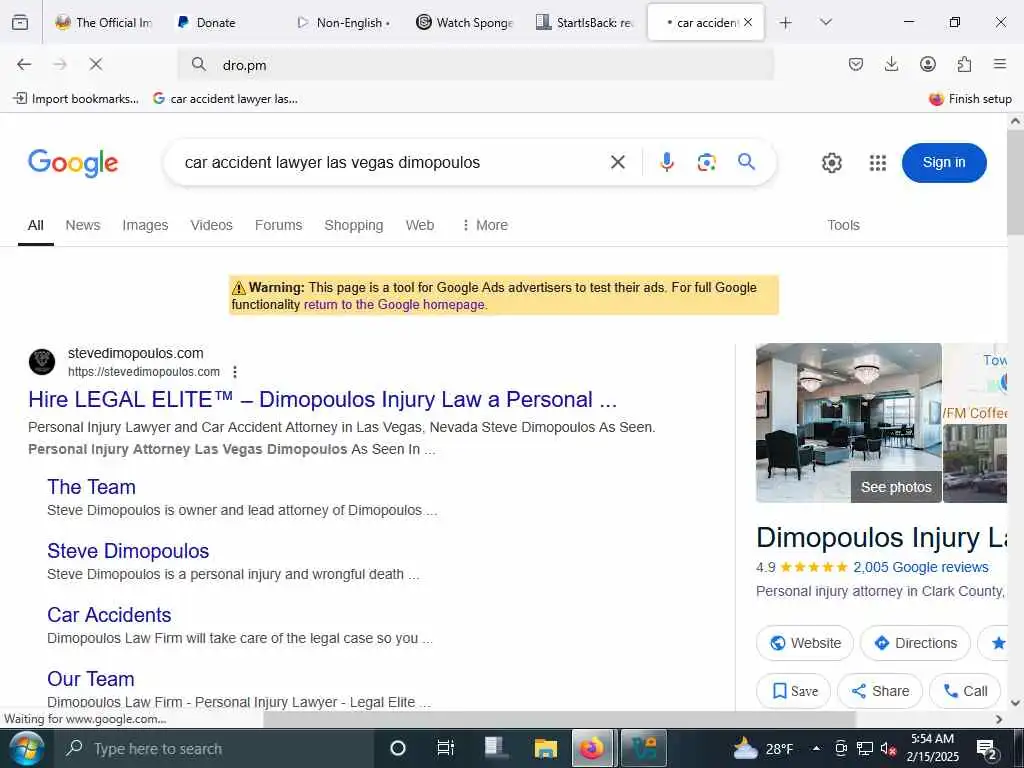Stop page loading with the X button
The image size is (1024, 768).
pyautogui.click(x=95, y=64)
